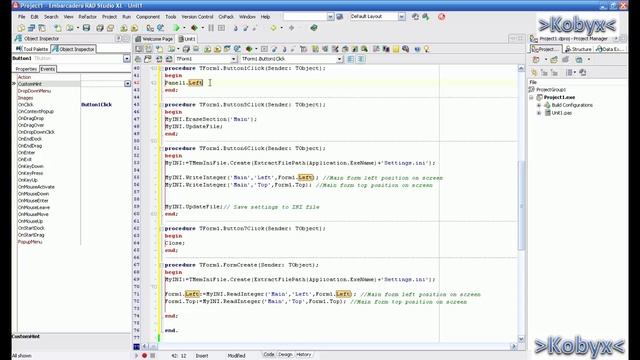Screen dimensions: 640x360
Task: Click the Project Manager title bar icon
Action: (533, 38)
